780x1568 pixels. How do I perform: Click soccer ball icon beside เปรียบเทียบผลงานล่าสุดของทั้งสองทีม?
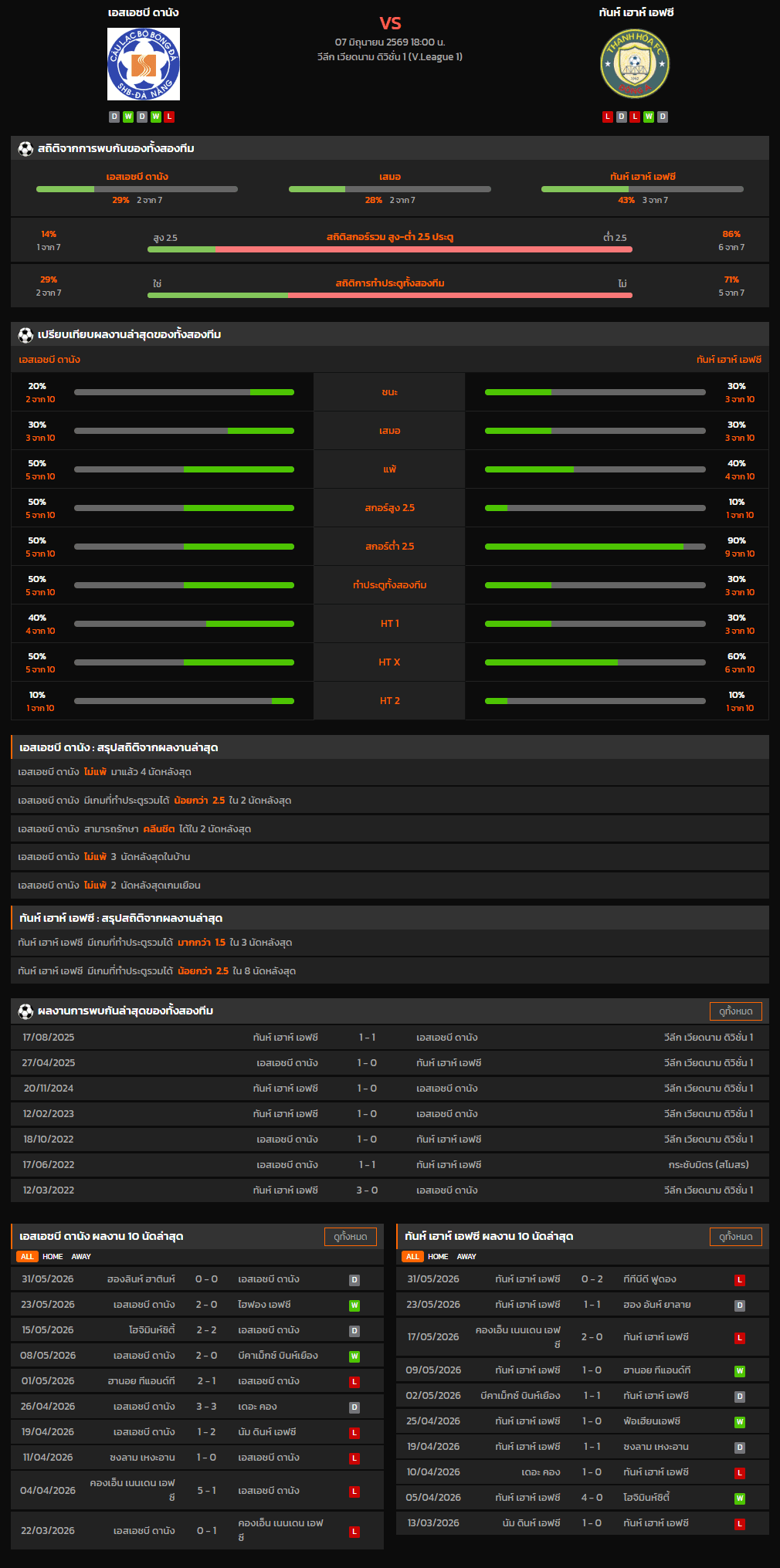click(x=25, y=334)
